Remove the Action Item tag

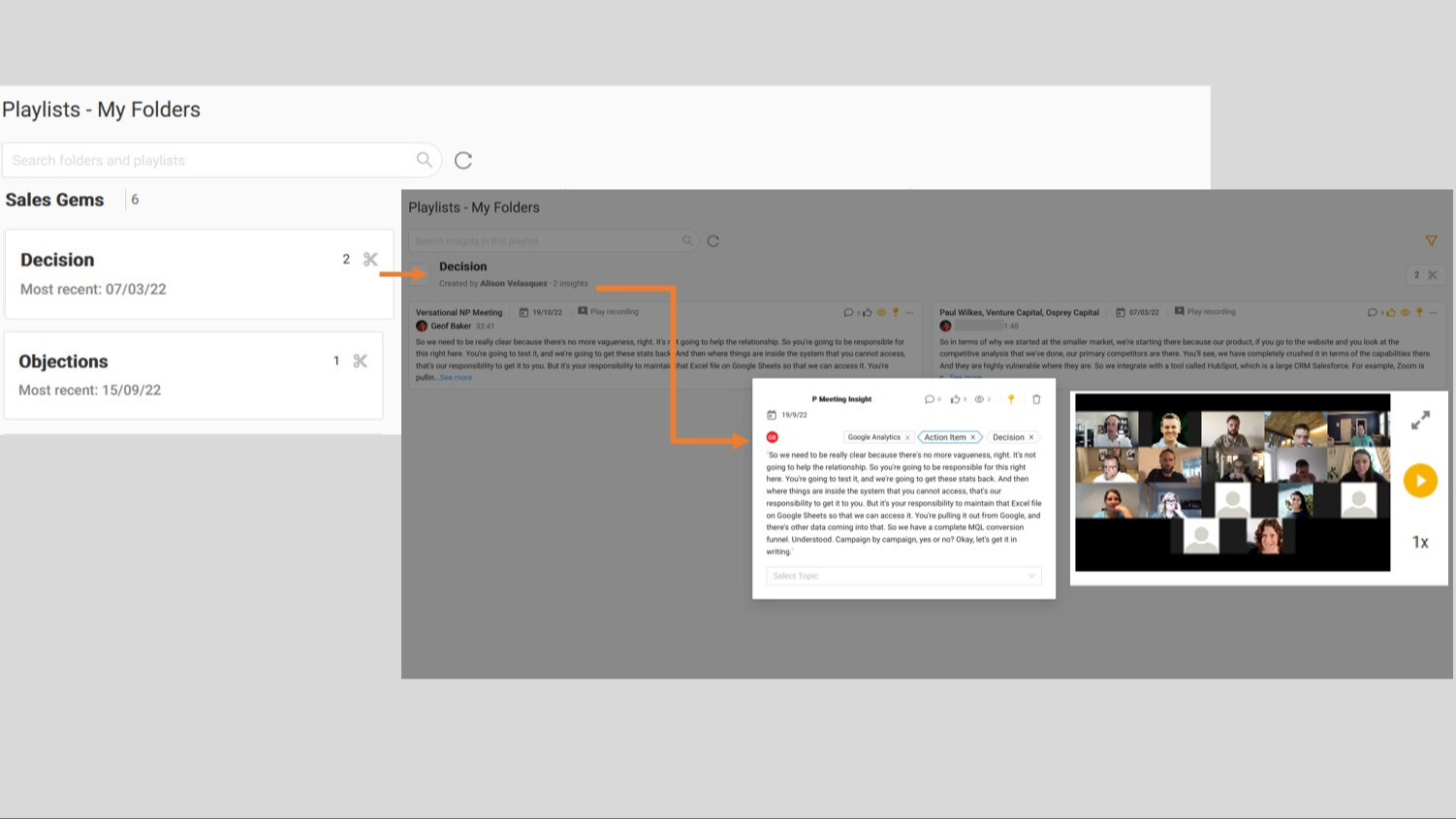973,437
